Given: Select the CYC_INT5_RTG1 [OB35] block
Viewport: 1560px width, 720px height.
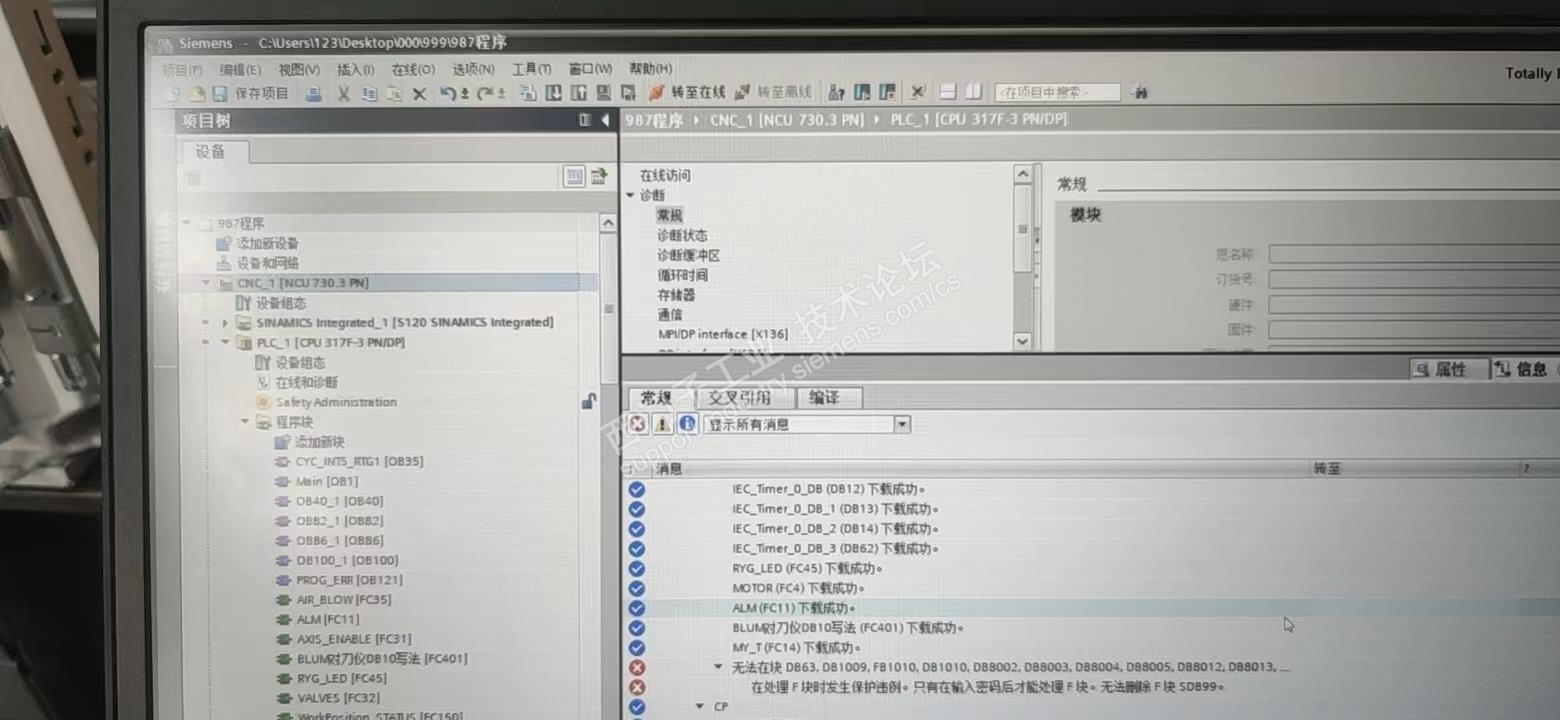Looking at the screenshot, I should [359, 462].
